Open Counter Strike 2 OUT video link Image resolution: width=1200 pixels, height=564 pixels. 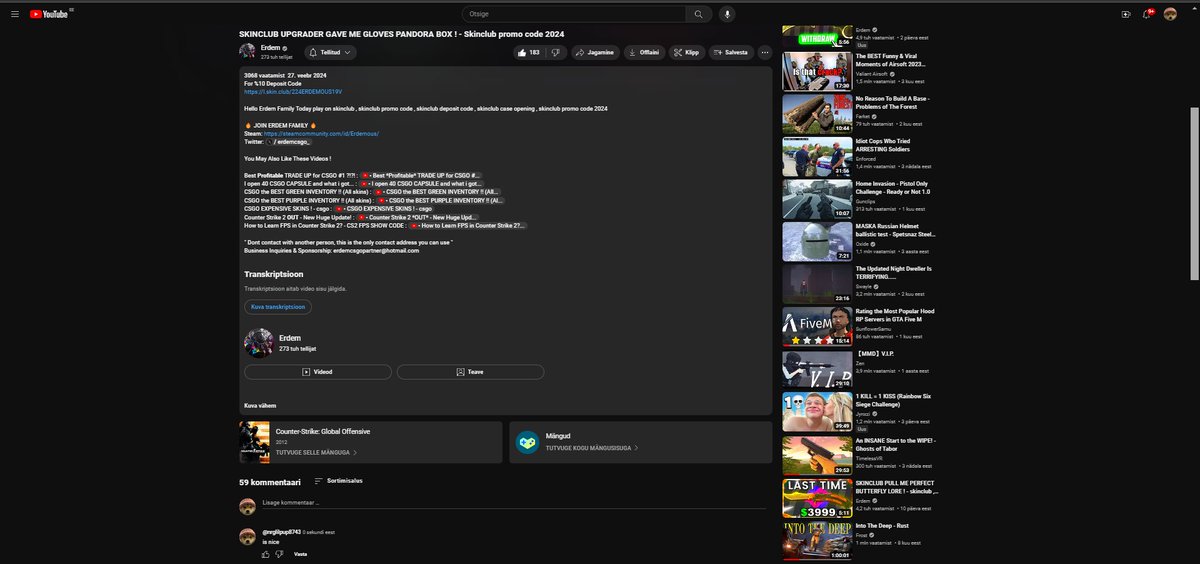coord(416,217)
